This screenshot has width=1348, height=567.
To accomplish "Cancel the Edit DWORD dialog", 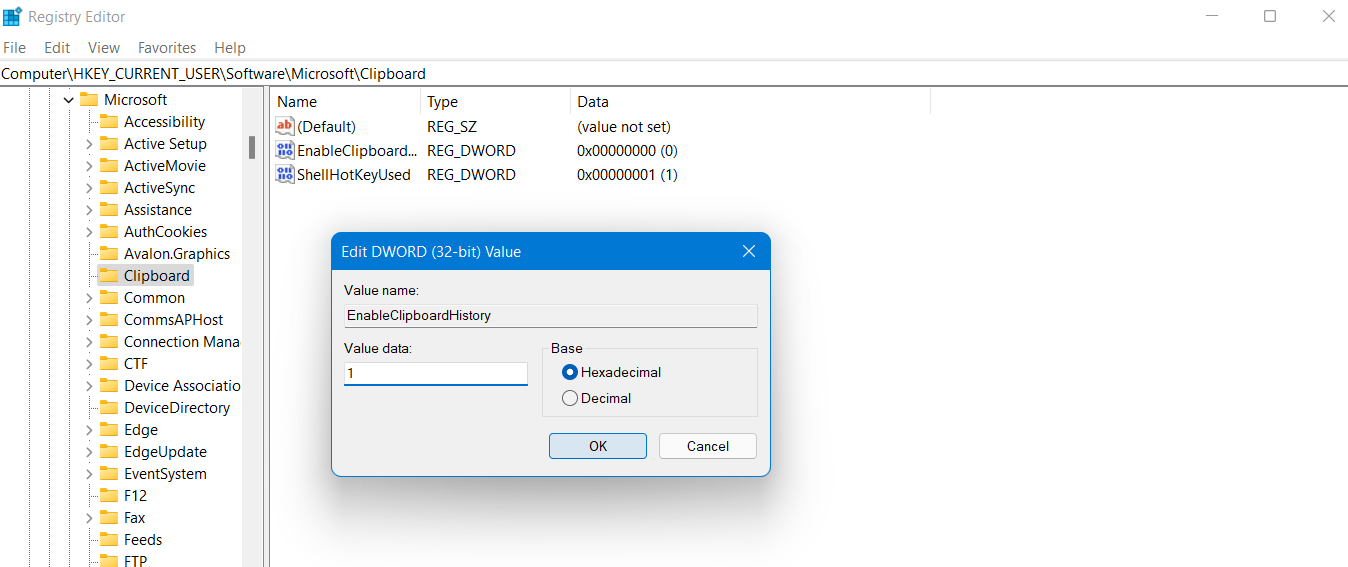I will click(707, 446).
